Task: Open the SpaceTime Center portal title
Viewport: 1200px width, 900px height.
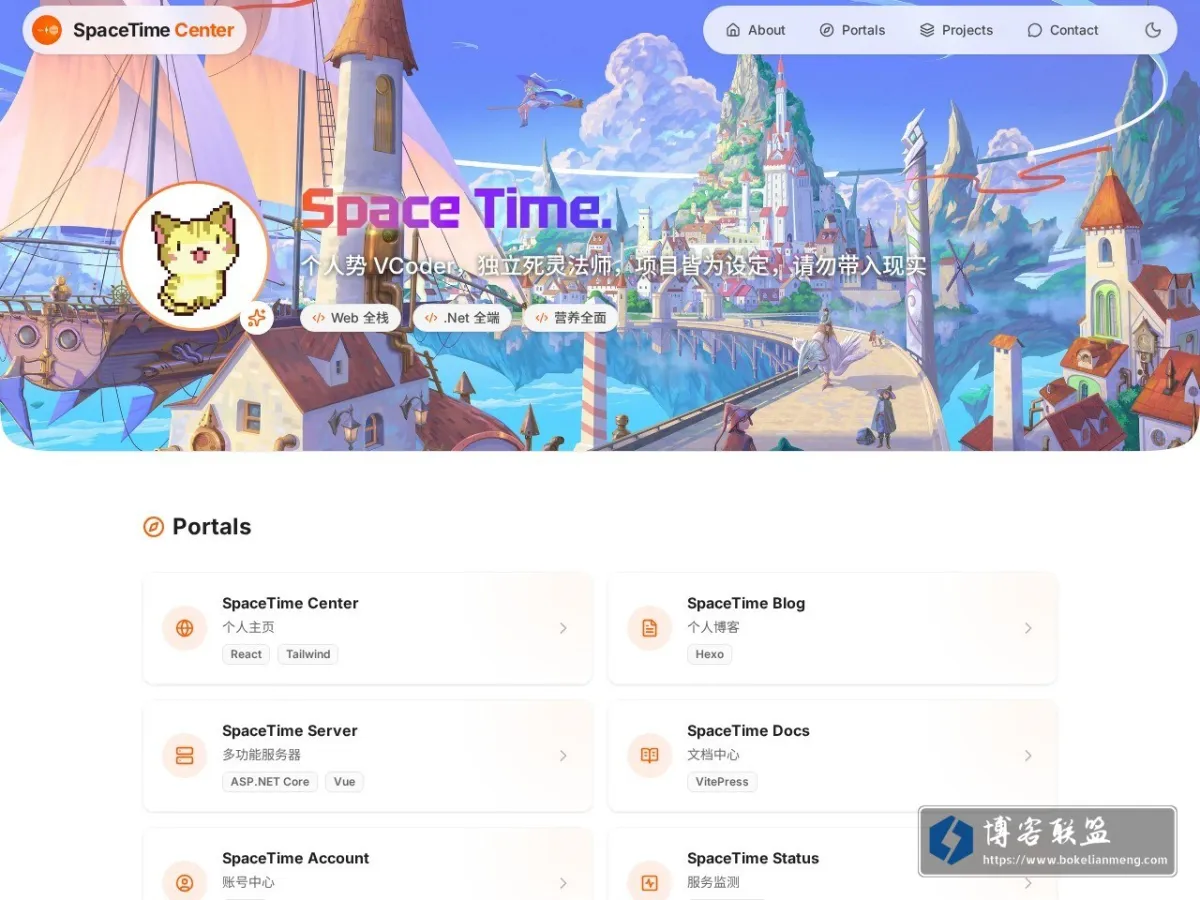Action: click(290, 603)
